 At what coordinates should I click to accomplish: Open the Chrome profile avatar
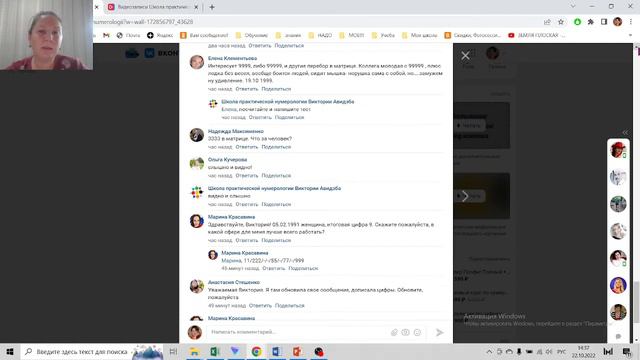coord(618,22)
